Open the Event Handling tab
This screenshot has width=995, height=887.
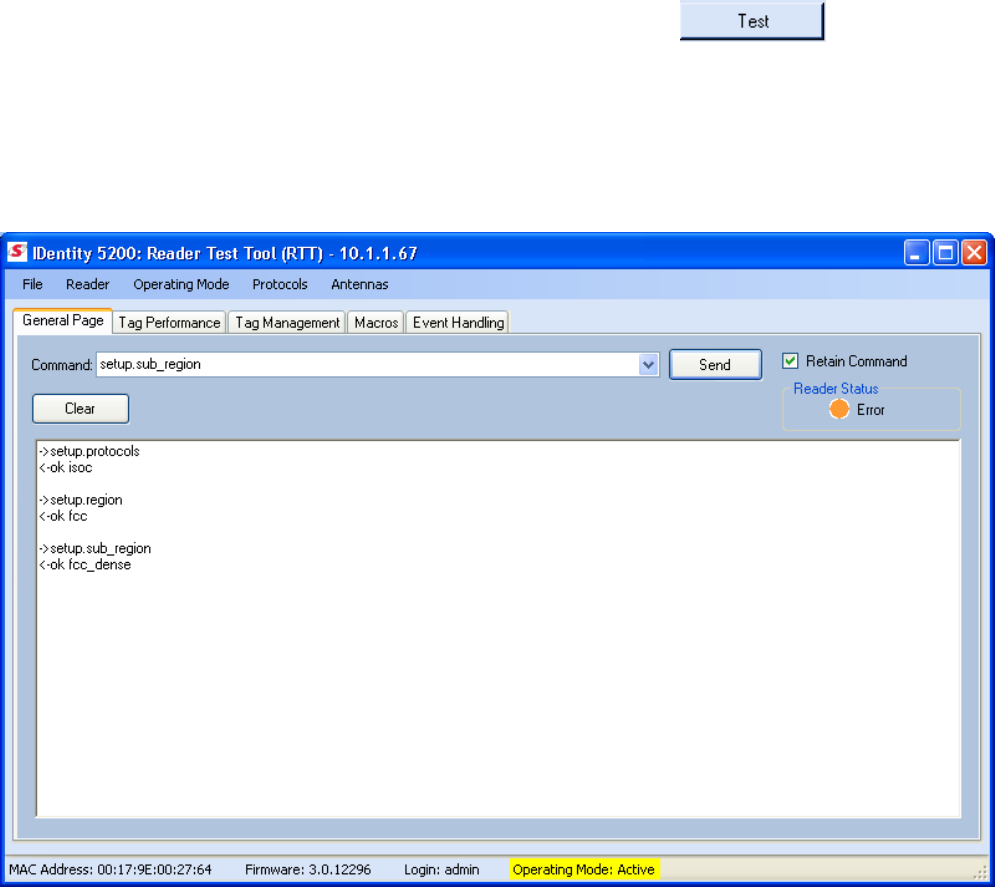pos(458,322)
